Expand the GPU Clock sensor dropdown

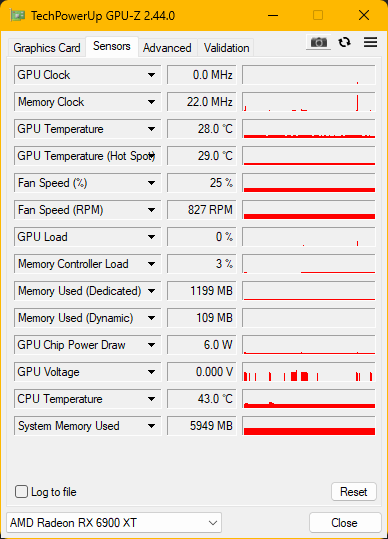[151, 75]
